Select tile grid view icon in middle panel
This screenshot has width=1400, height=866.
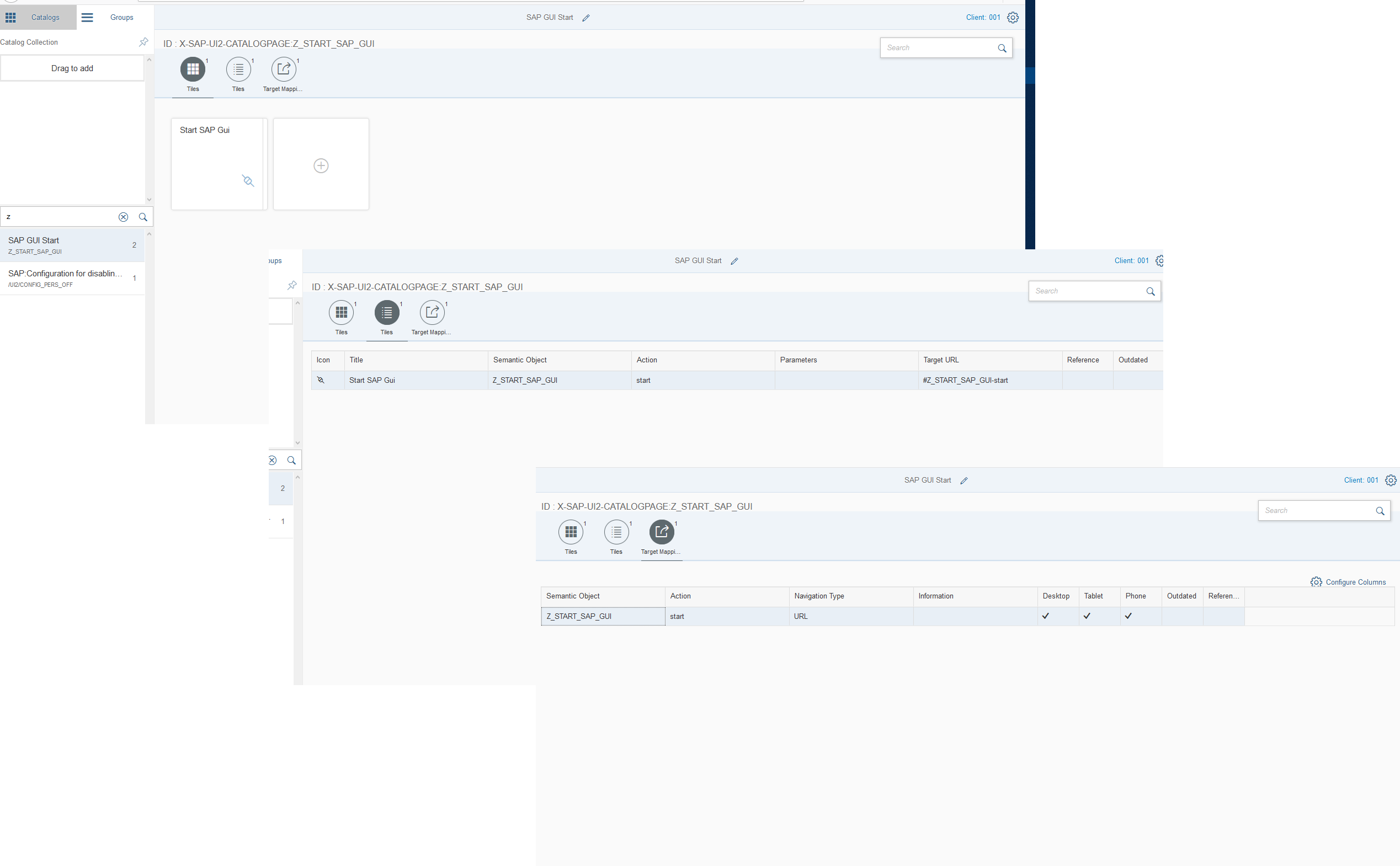point(342,313)
